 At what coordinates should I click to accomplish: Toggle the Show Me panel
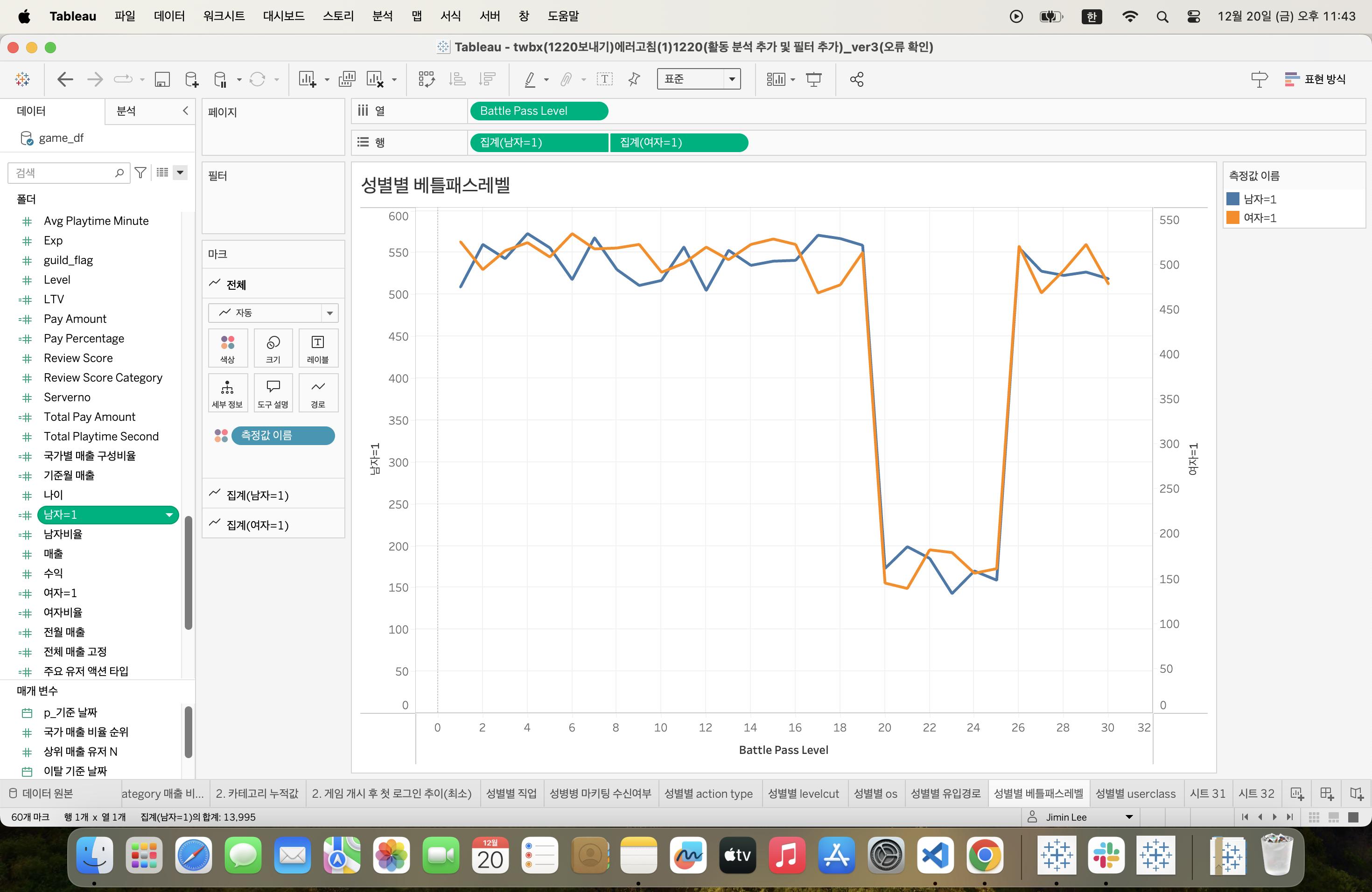(x=1316, y=79)
